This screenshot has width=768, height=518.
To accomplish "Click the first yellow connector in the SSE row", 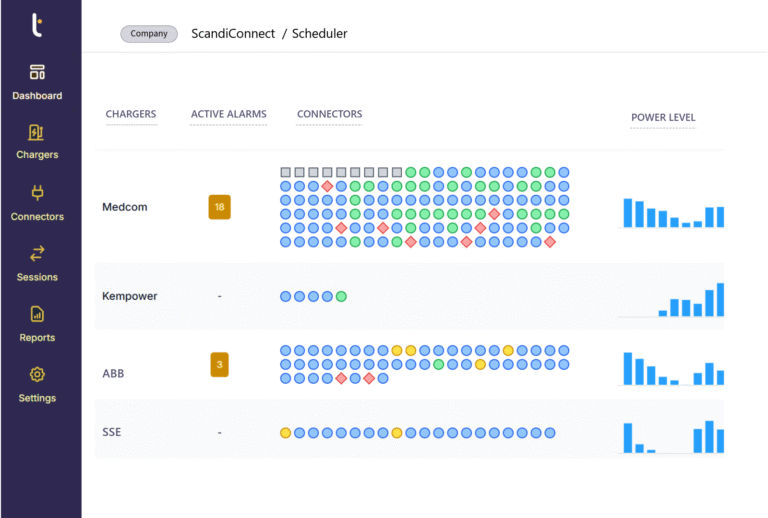I will tap(285, 433).
